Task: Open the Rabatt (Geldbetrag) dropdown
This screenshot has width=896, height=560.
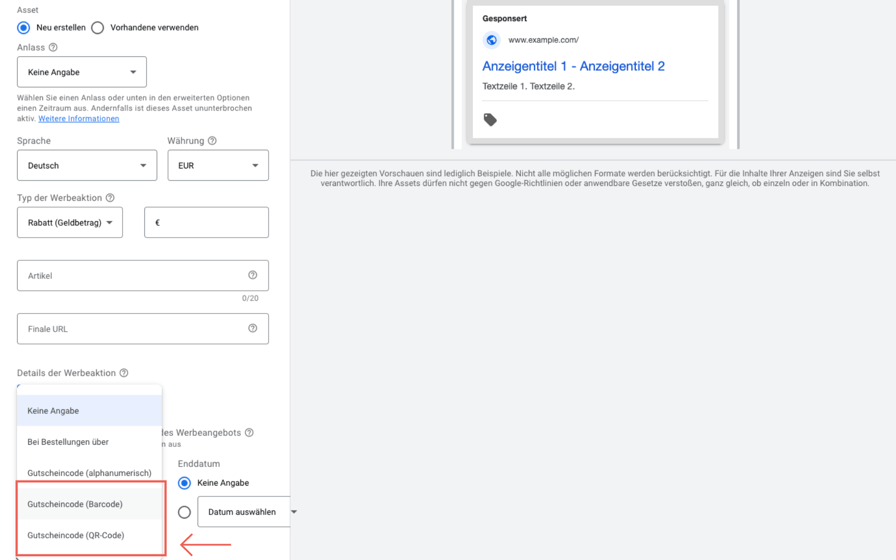Action: (70, 222)
